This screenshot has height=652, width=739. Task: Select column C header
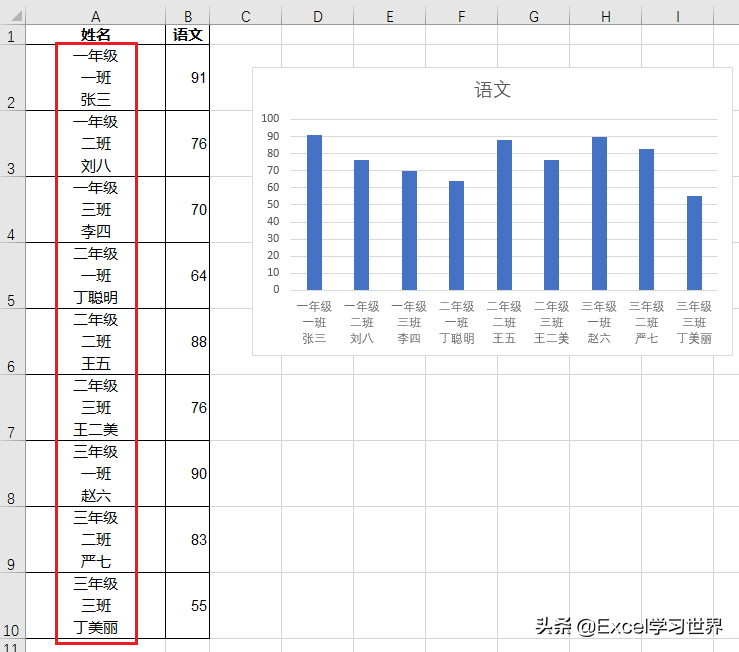[x=246, y=17]
